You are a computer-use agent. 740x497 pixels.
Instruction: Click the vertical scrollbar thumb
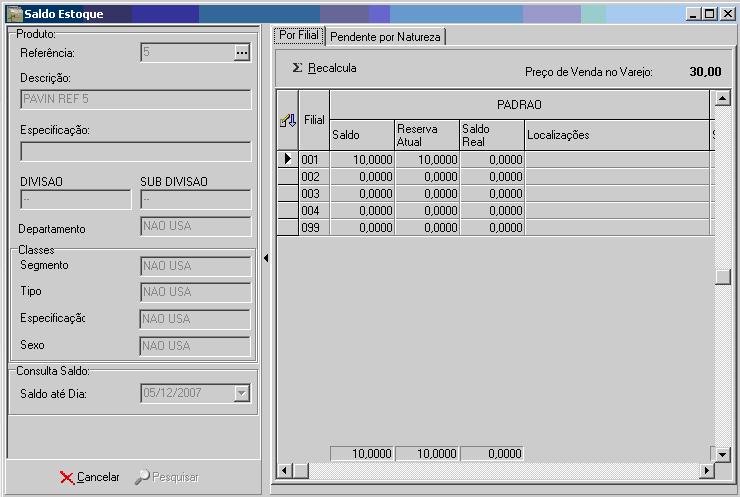point(722,278)
